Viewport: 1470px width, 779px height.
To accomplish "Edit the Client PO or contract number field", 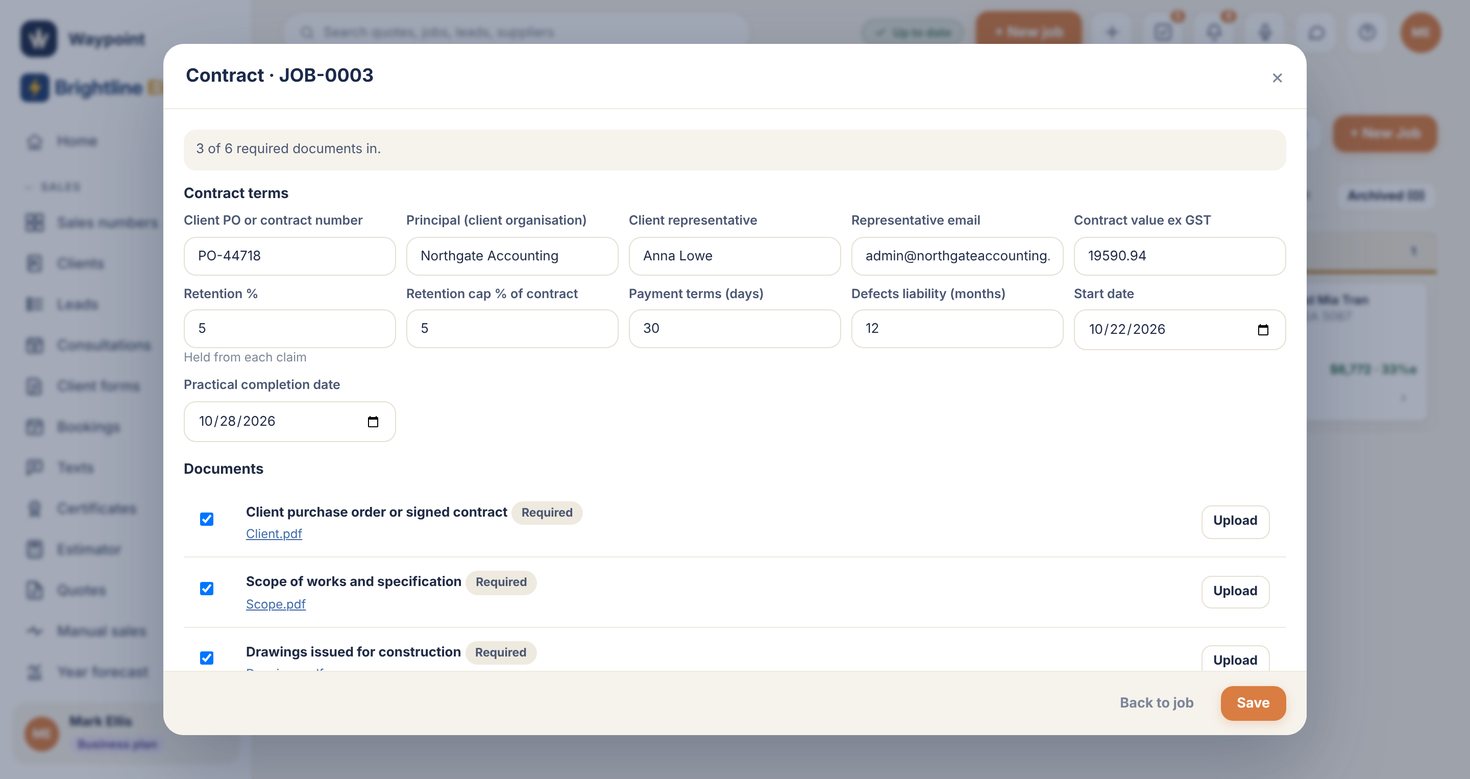I will [290, 256].
